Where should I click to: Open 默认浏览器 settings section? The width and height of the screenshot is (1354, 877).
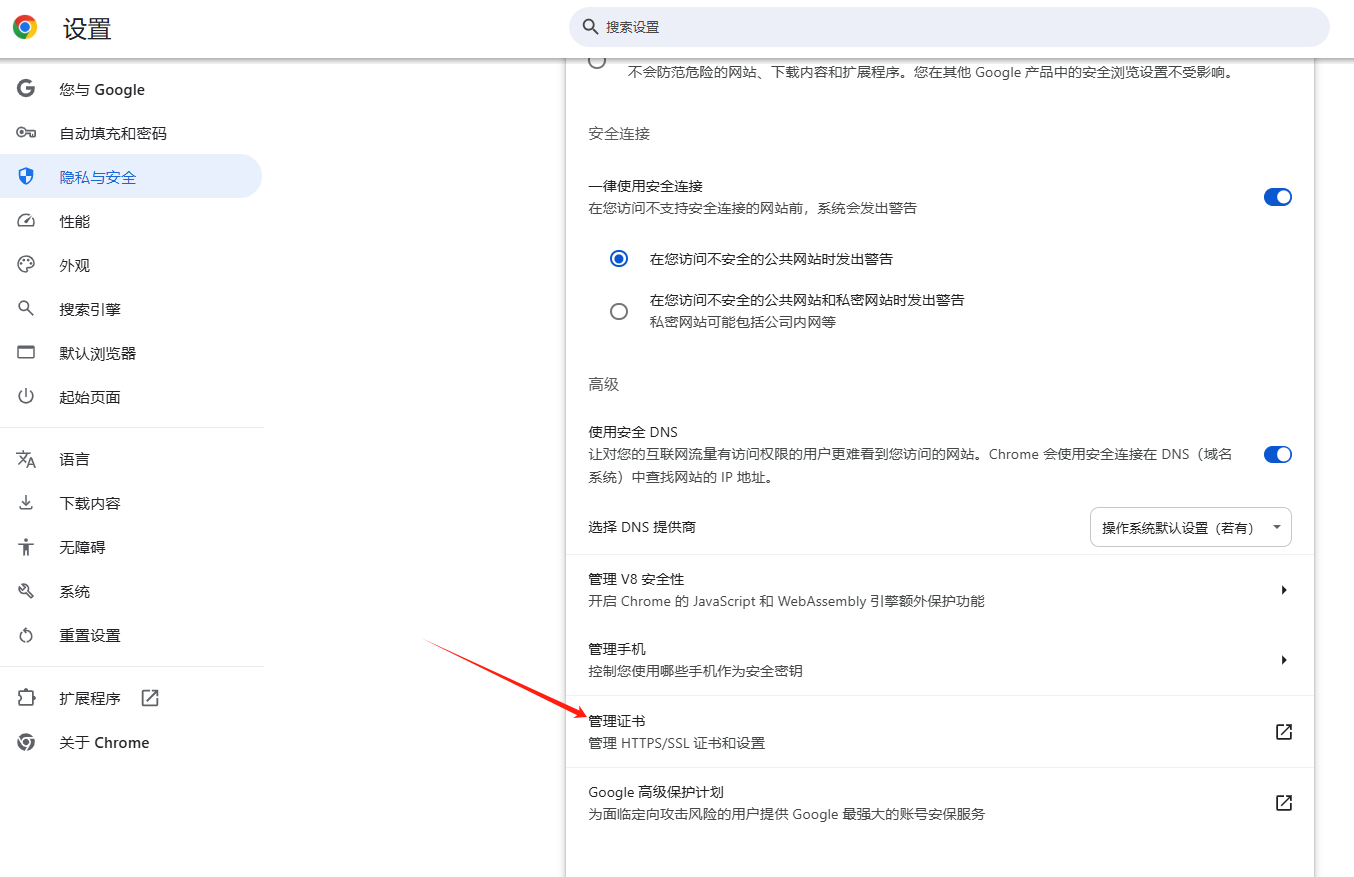coord(131,353)
